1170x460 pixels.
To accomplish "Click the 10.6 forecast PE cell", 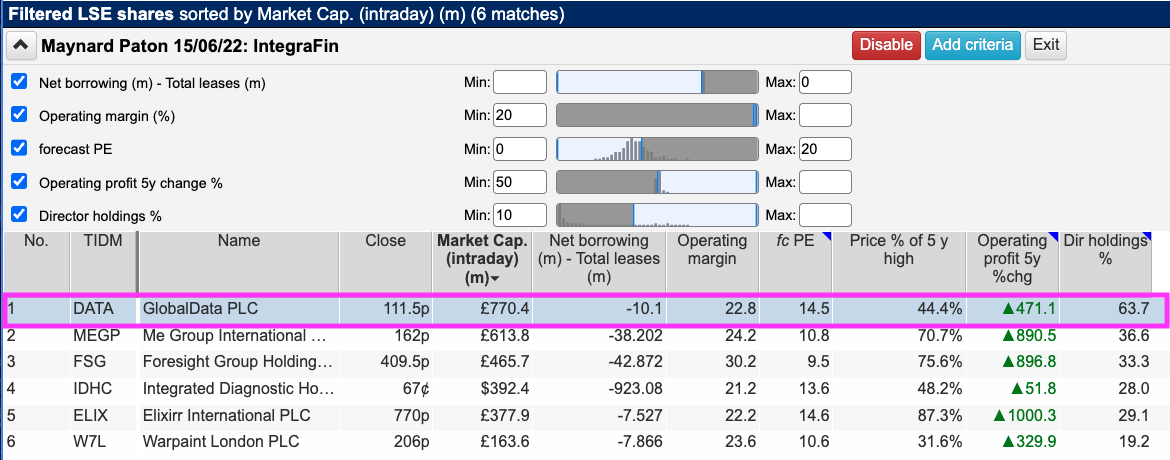I will click(795, 441).
